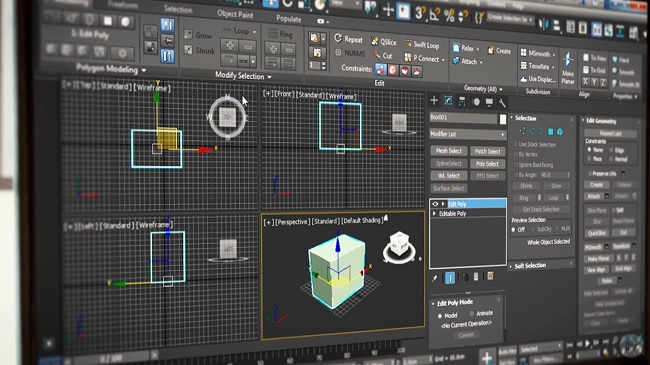650x365 pixels.
Task: Click Make Unique icon below the stack
Action: (465, 277)
